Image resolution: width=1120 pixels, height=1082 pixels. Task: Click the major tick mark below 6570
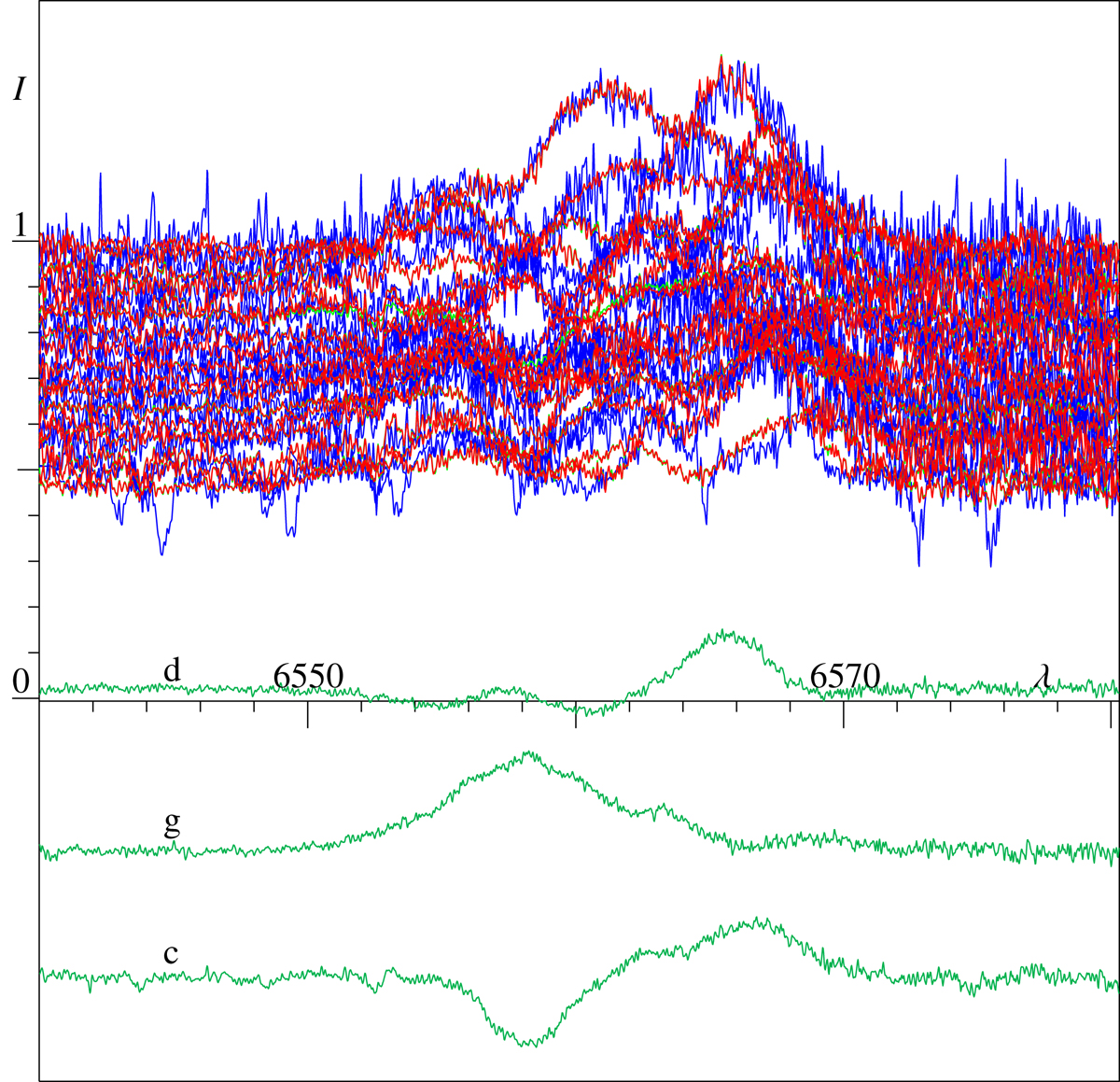844,714
